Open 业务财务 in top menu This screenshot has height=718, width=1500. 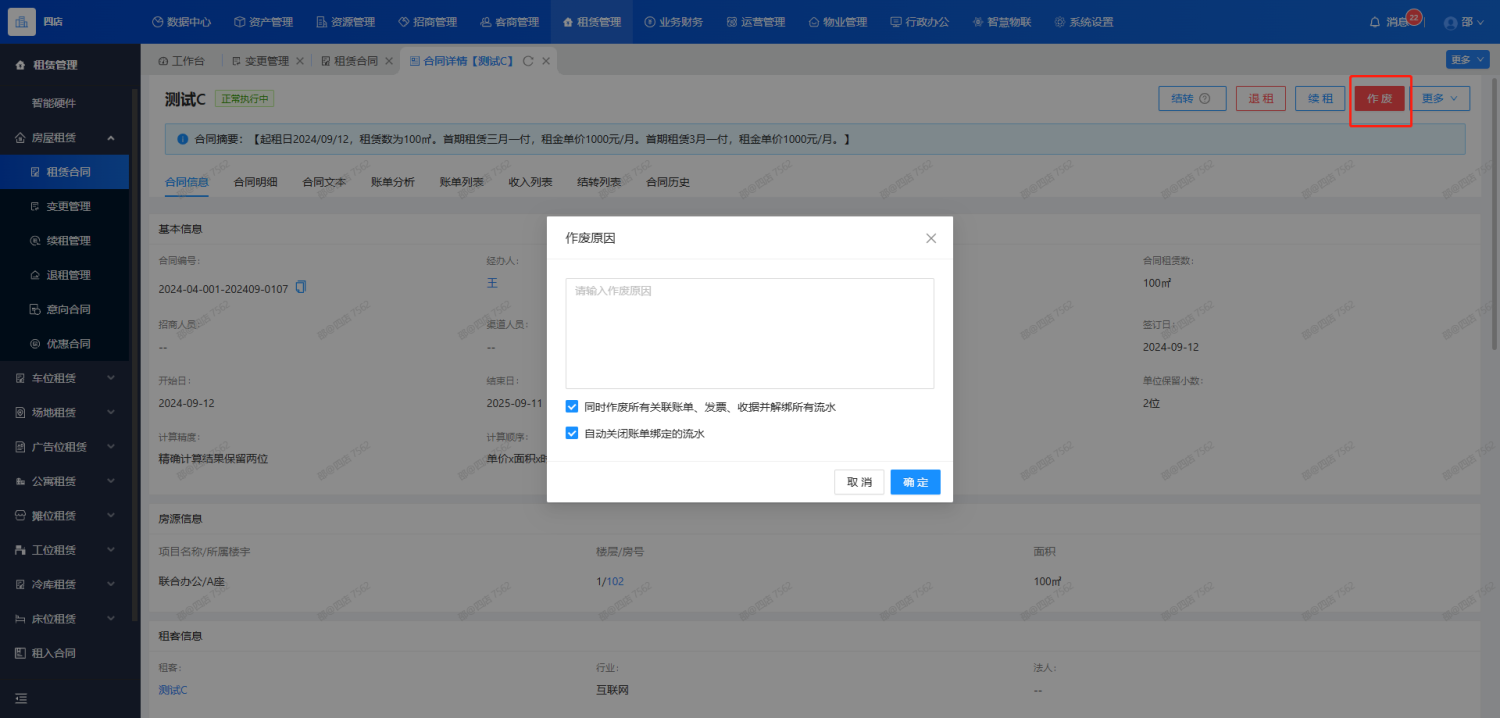[674, 22]
